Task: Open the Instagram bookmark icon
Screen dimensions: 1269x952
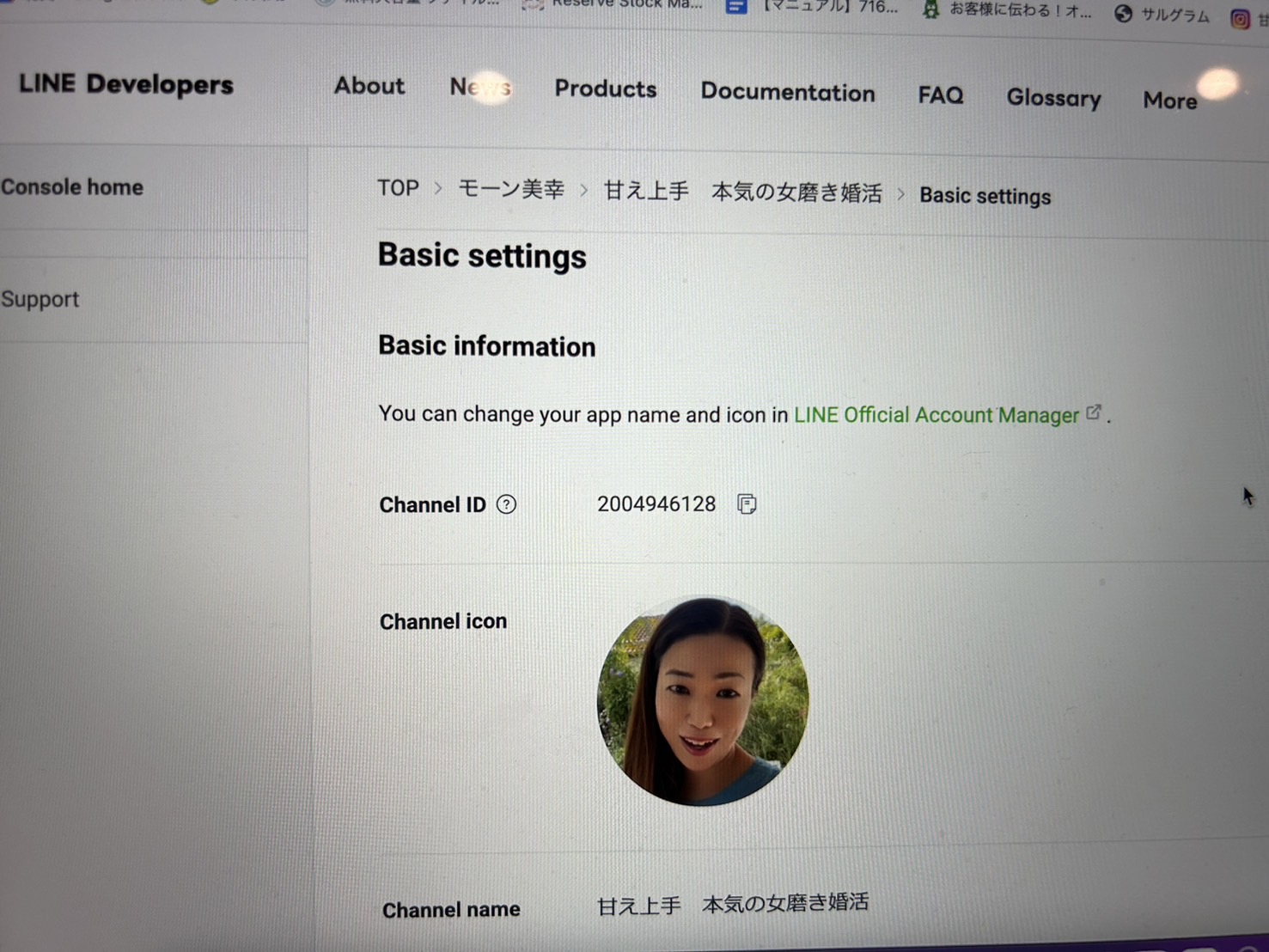Action: coord(1240,18)
